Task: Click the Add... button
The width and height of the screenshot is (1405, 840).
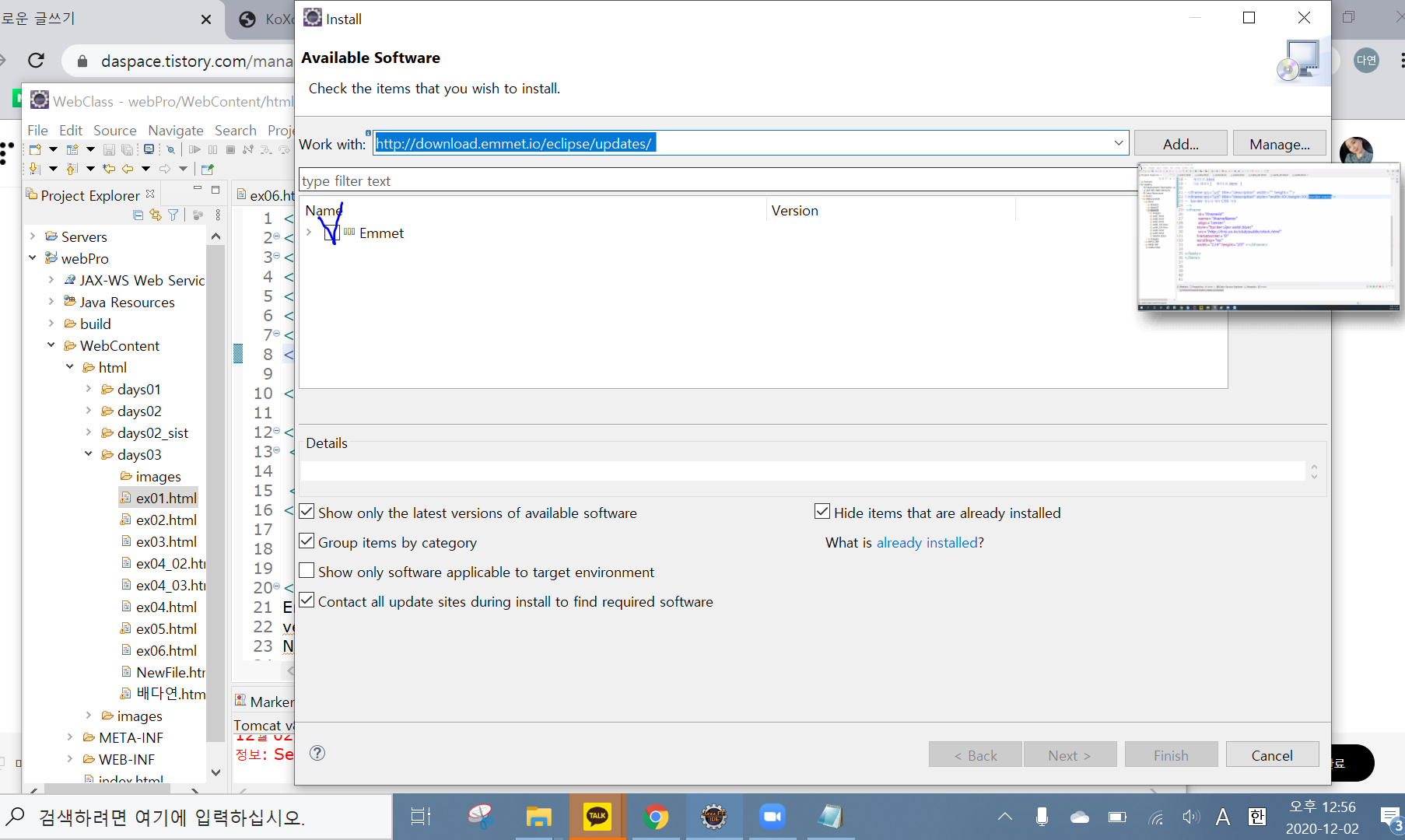Action: pyautogui.click(x=1180, y=144)
